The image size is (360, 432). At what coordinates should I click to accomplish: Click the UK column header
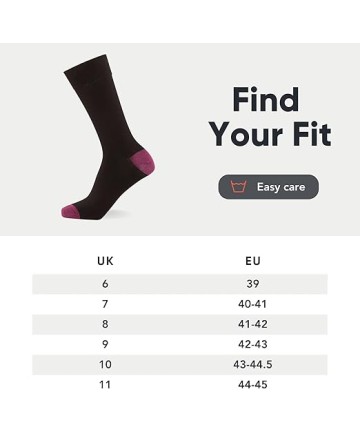coord(105,261)
